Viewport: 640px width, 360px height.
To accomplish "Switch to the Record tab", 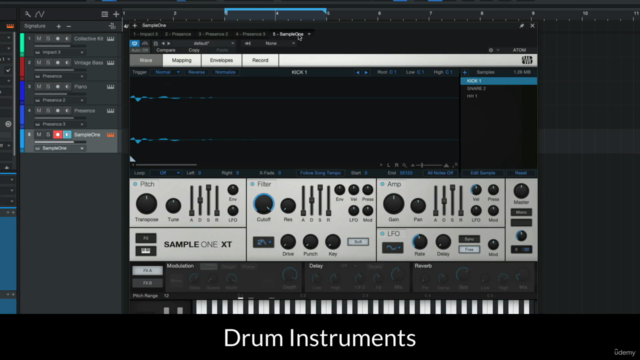I will point(260,60).
